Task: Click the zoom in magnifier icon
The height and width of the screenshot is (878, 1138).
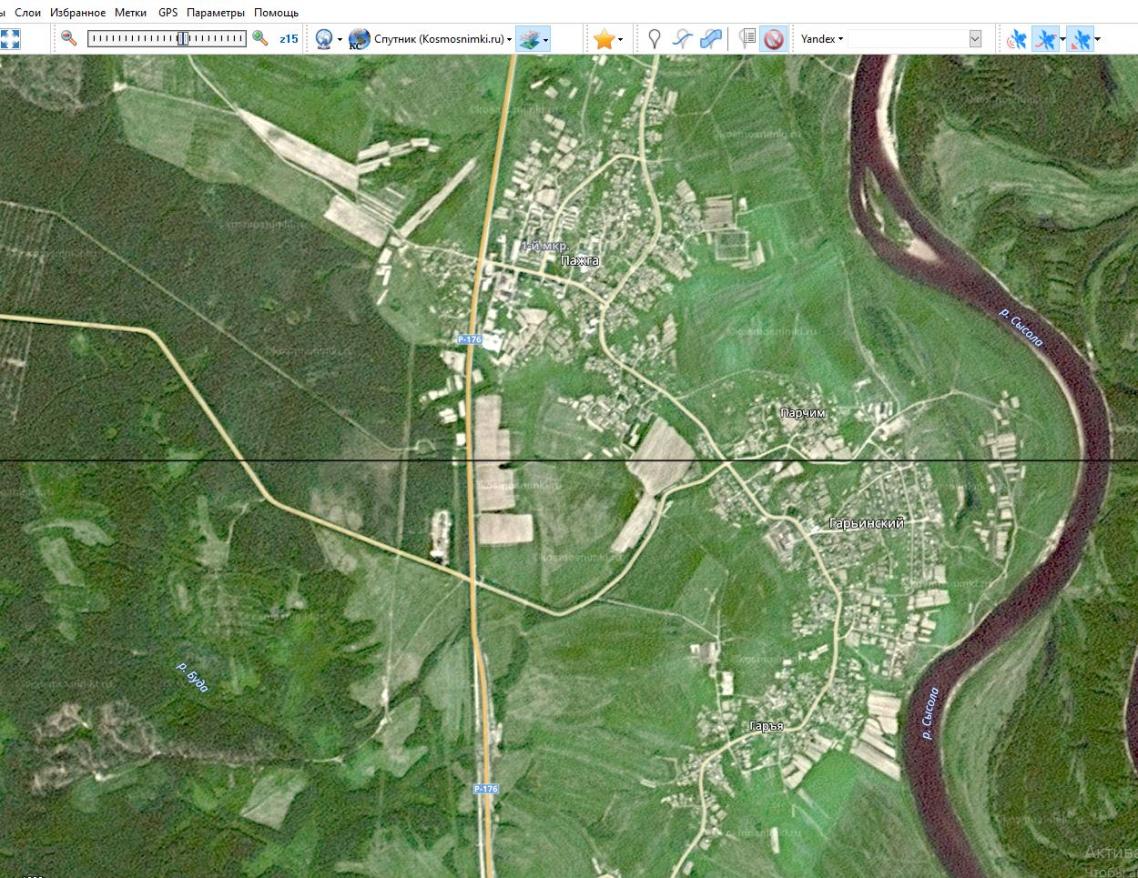Action: 260,38
